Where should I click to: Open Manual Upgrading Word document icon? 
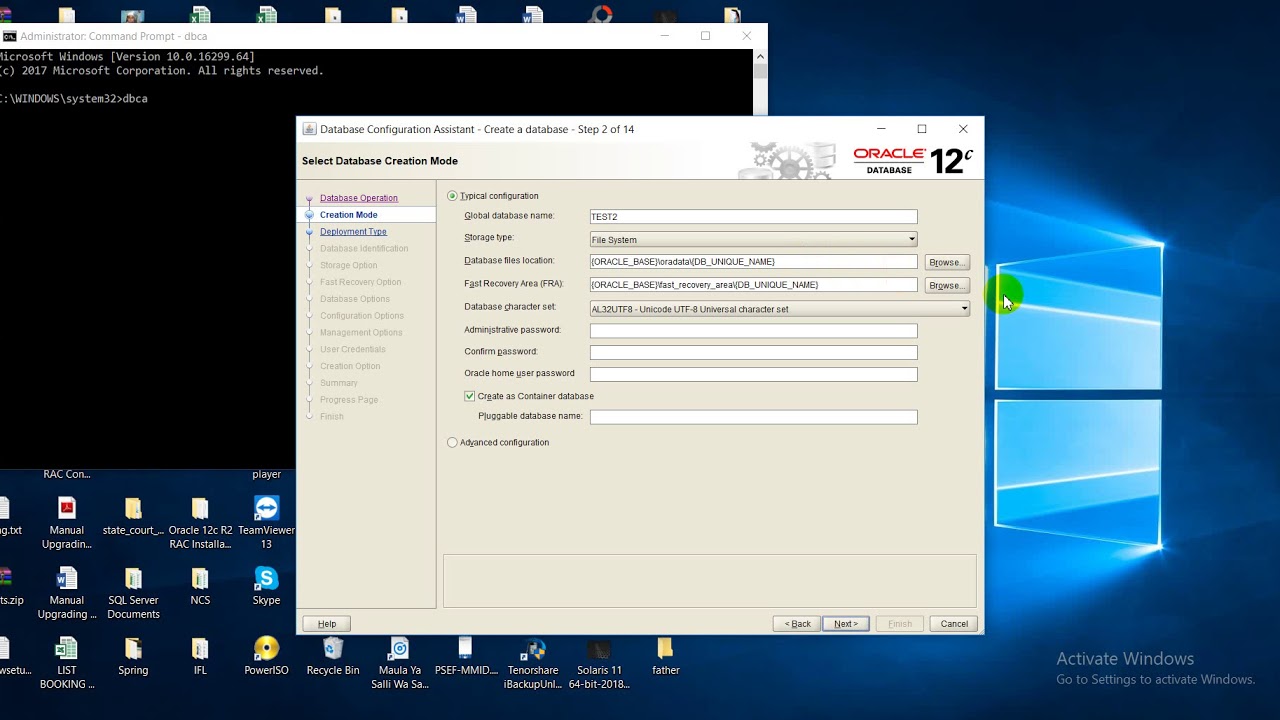tap(67, 594)
